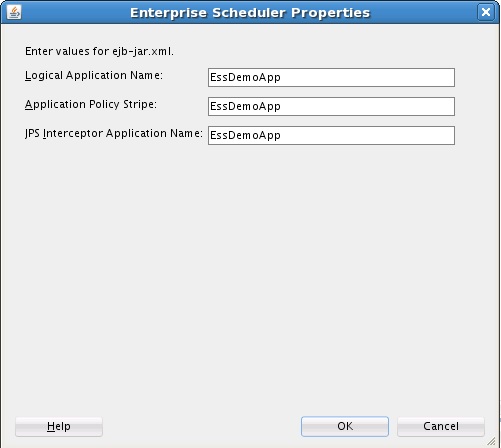The width and height of the screenshot is (501, 448).
Task: Click EssDemoApp text in JPS Interceptor field
Action: [x=245, y=136]
